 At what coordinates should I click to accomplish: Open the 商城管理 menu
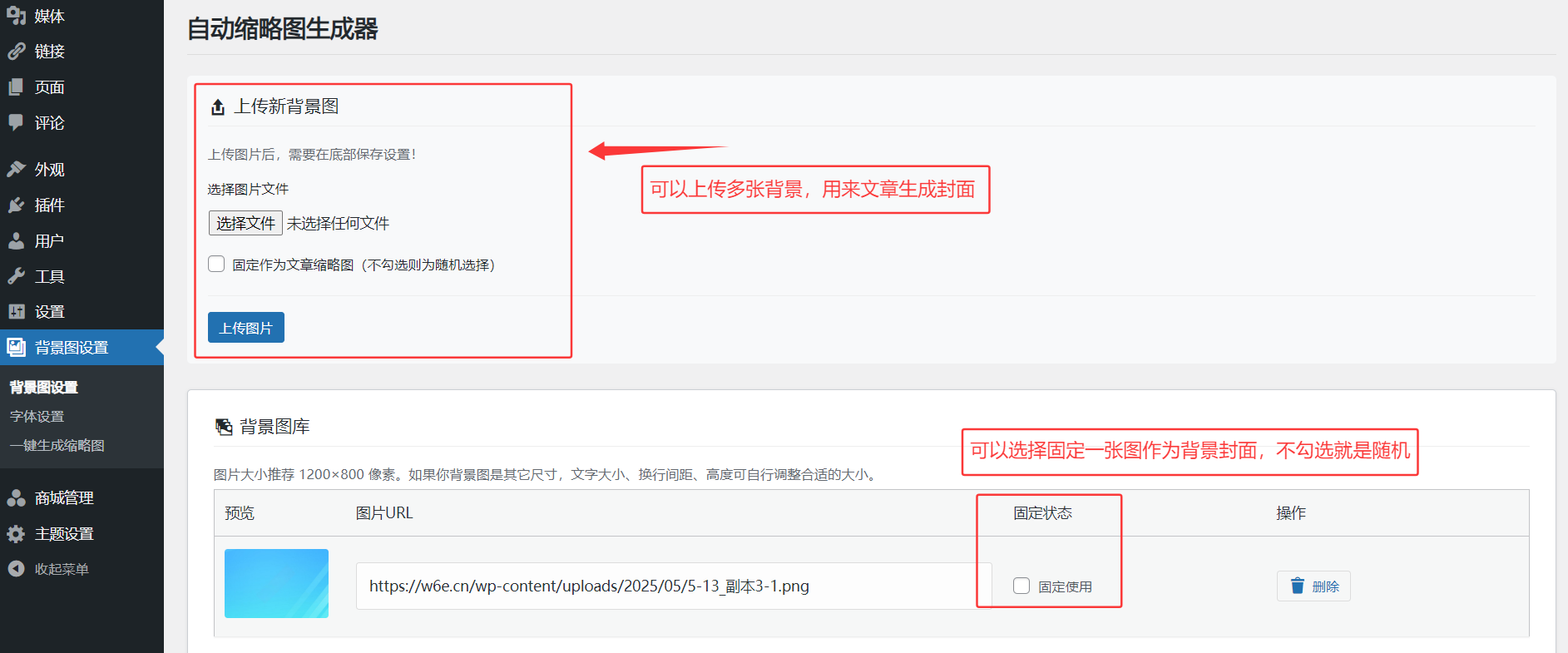point(64,498)
